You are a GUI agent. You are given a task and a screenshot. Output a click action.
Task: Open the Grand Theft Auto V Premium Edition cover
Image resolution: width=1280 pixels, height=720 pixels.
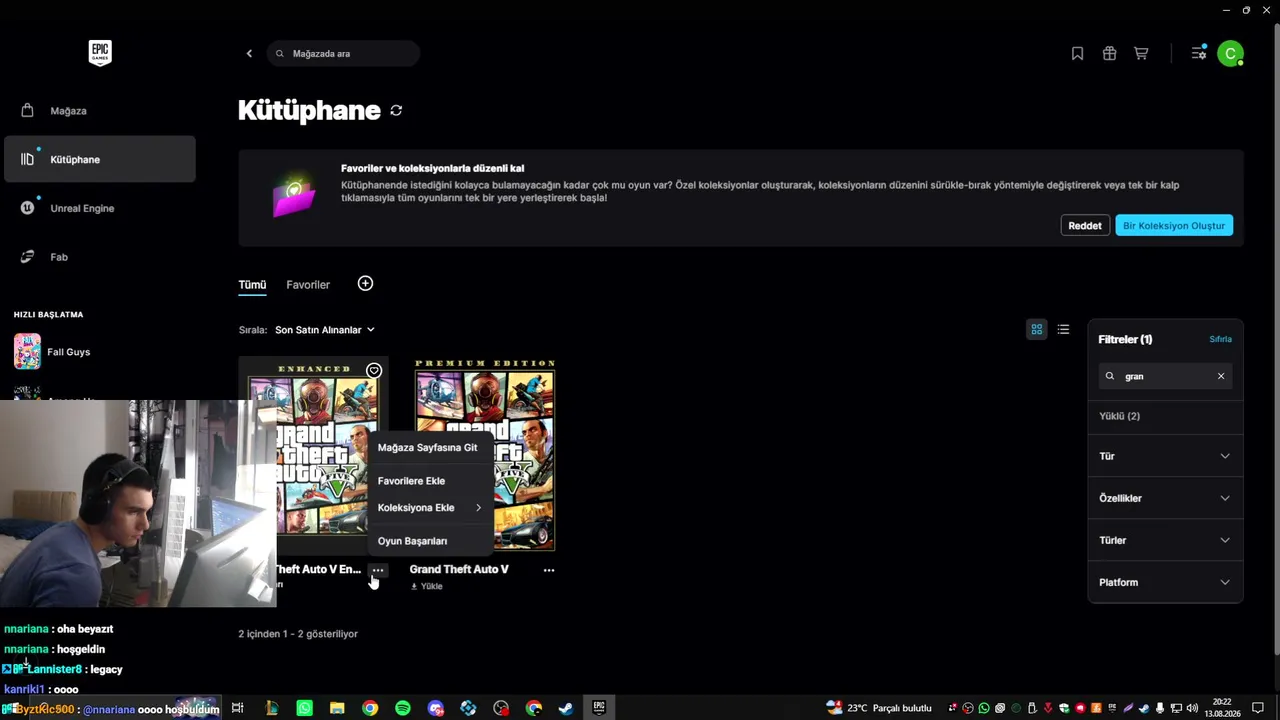[x=485, y=455]
